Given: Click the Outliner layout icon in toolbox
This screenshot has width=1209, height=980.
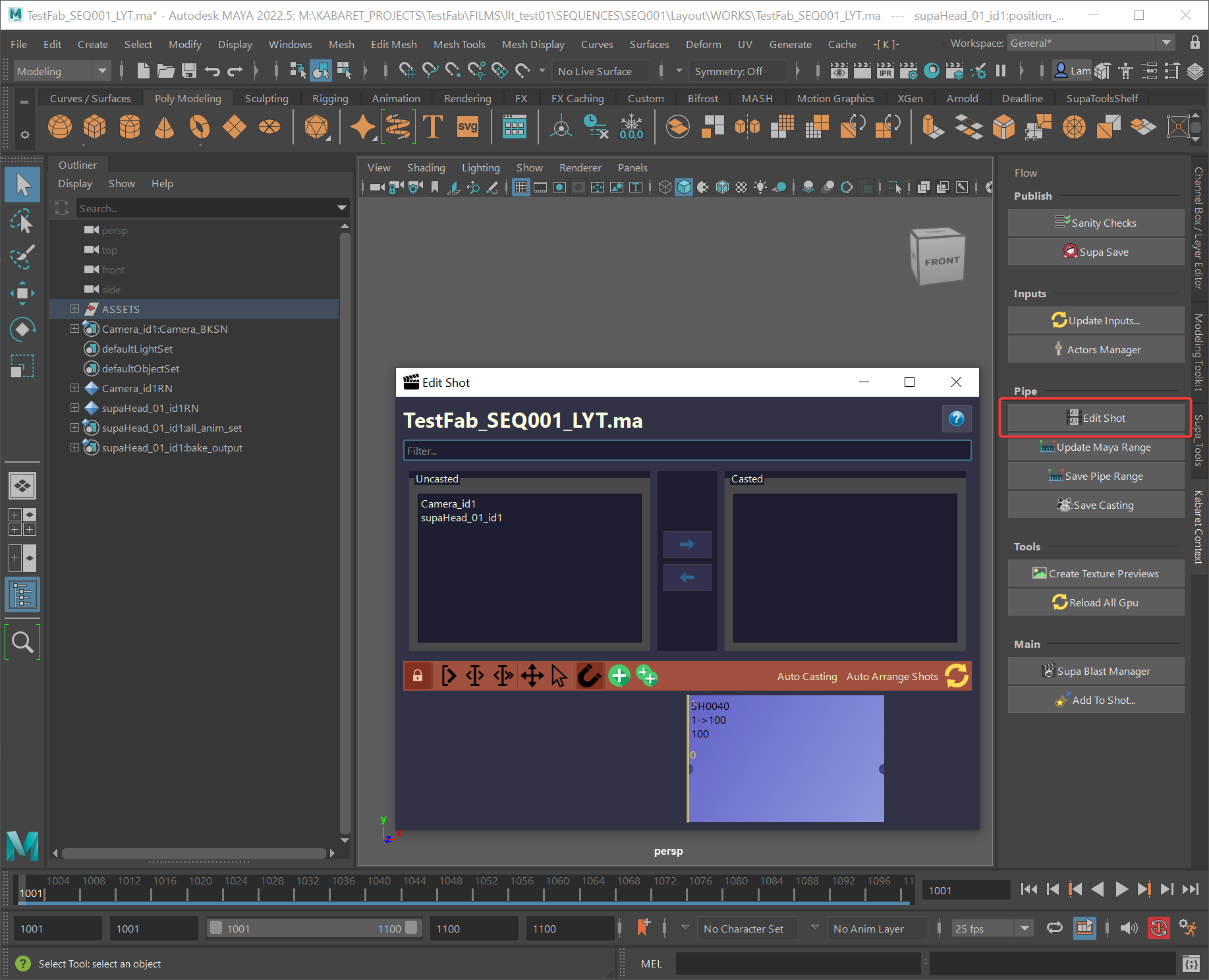Looking at the screenshot, I should (22, 595).
